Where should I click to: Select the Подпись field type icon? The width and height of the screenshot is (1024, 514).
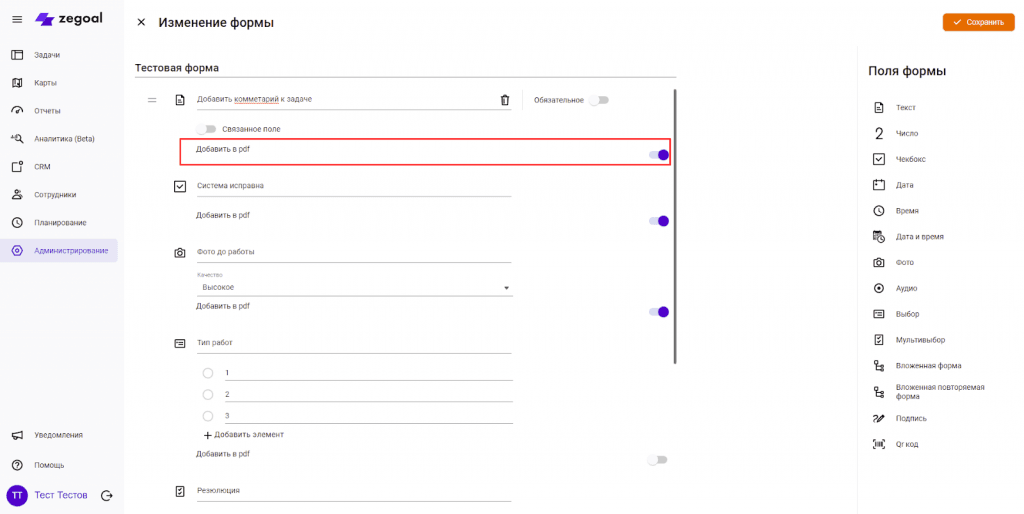click(x=879, y=418)
